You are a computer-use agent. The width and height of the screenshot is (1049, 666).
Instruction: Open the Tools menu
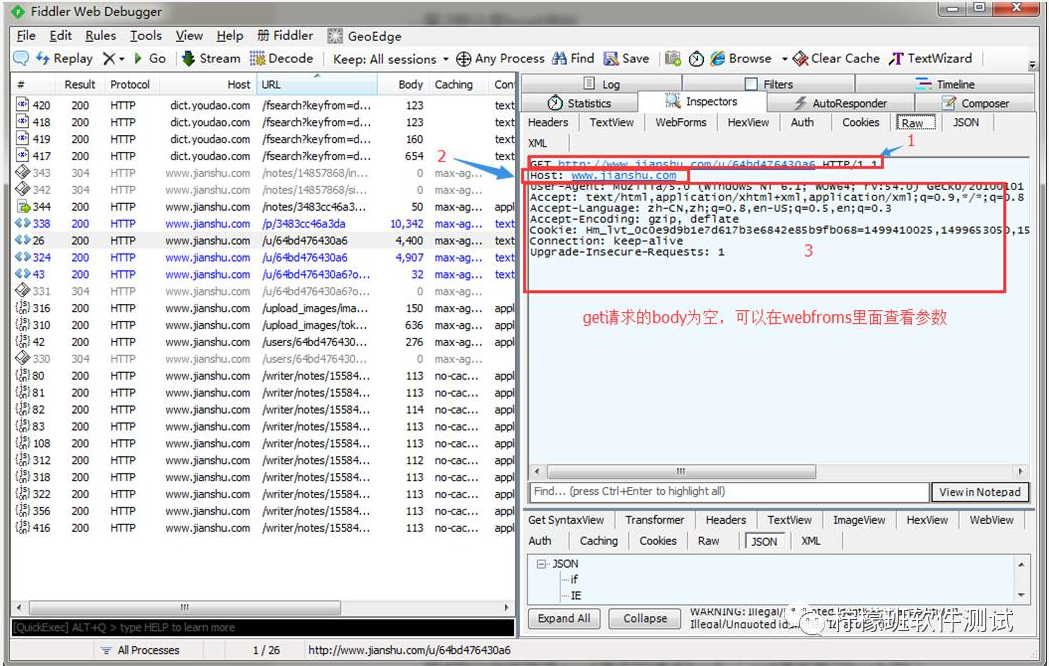(146, 36)
